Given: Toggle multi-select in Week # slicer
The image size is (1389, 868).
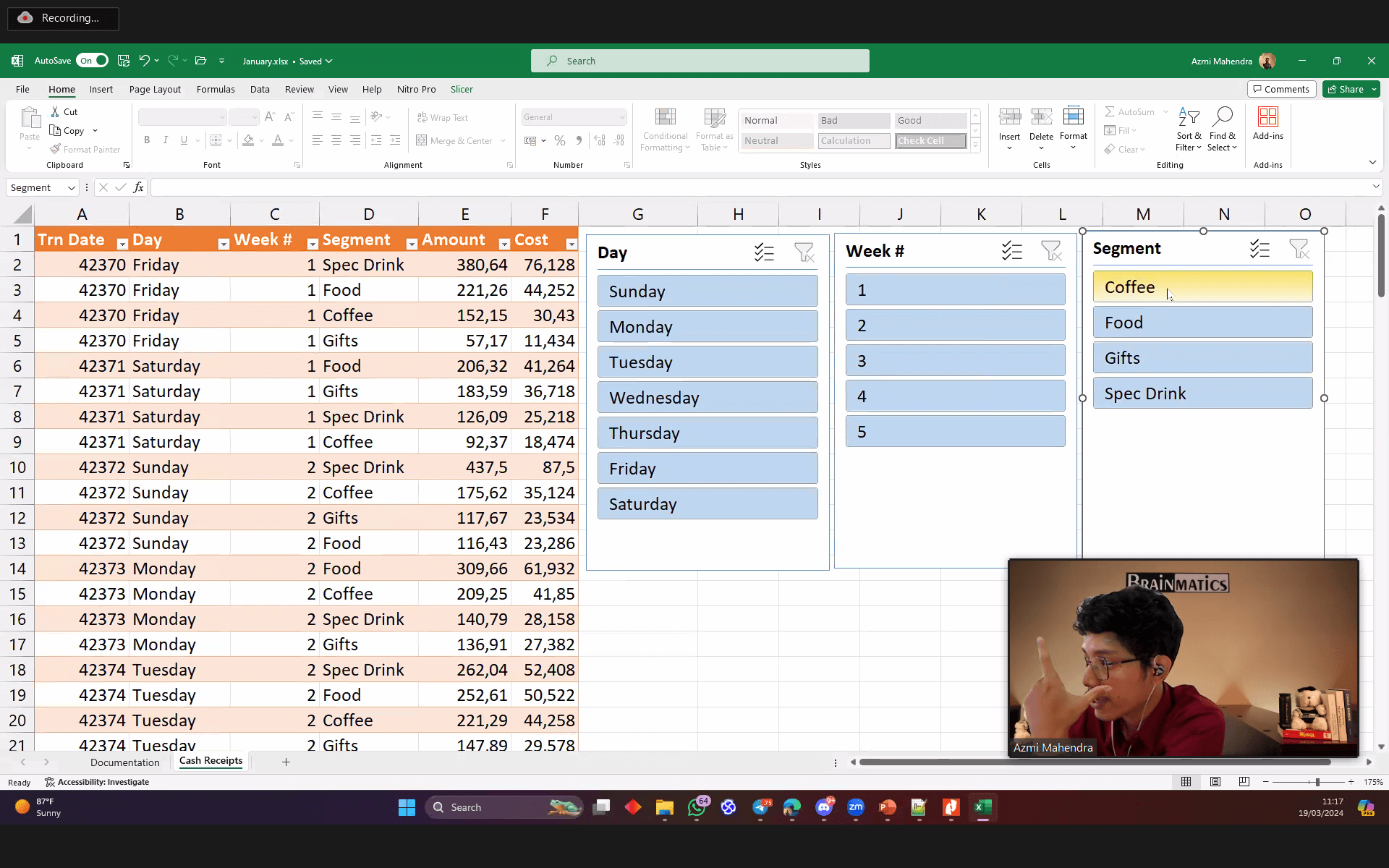Looking at the screenshot, I should pos(1011,251).
